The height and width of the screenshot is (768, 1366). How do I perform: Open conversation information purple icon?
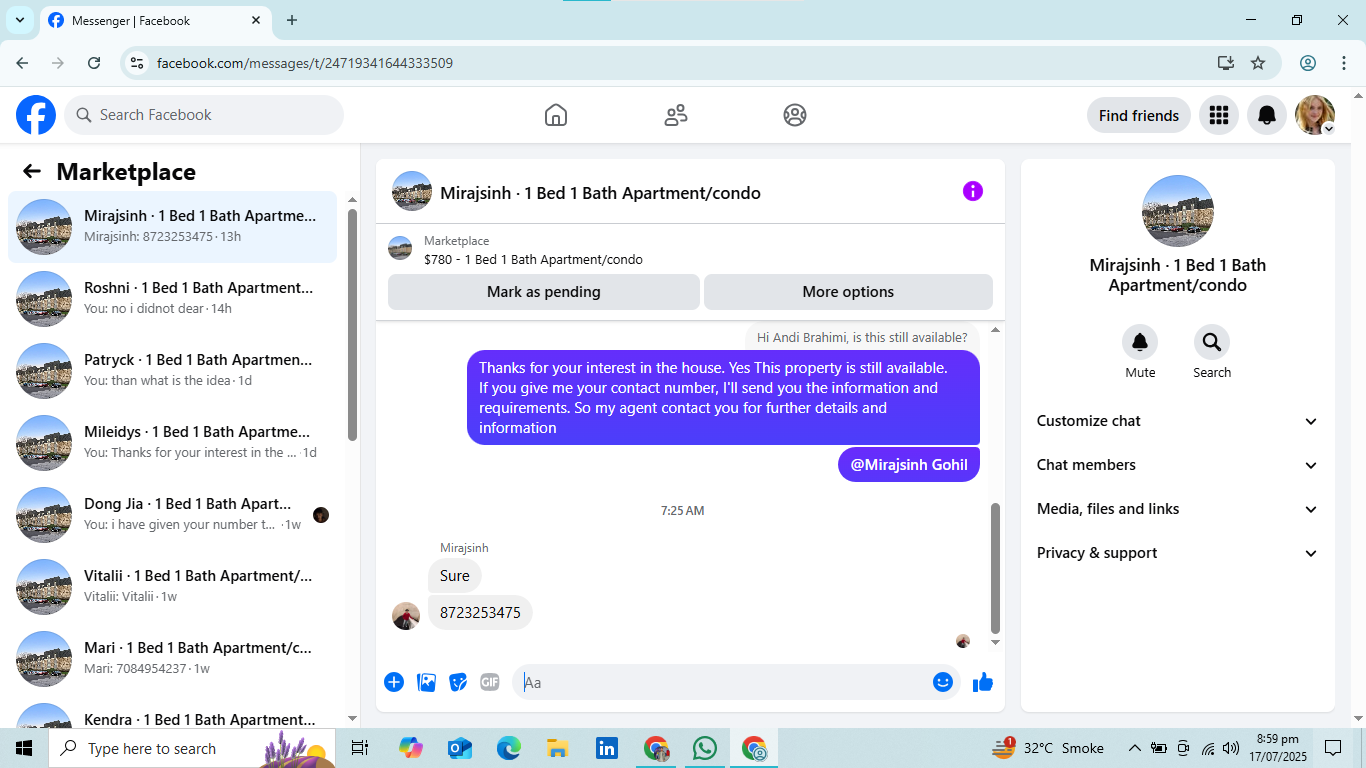coord(973,191)
